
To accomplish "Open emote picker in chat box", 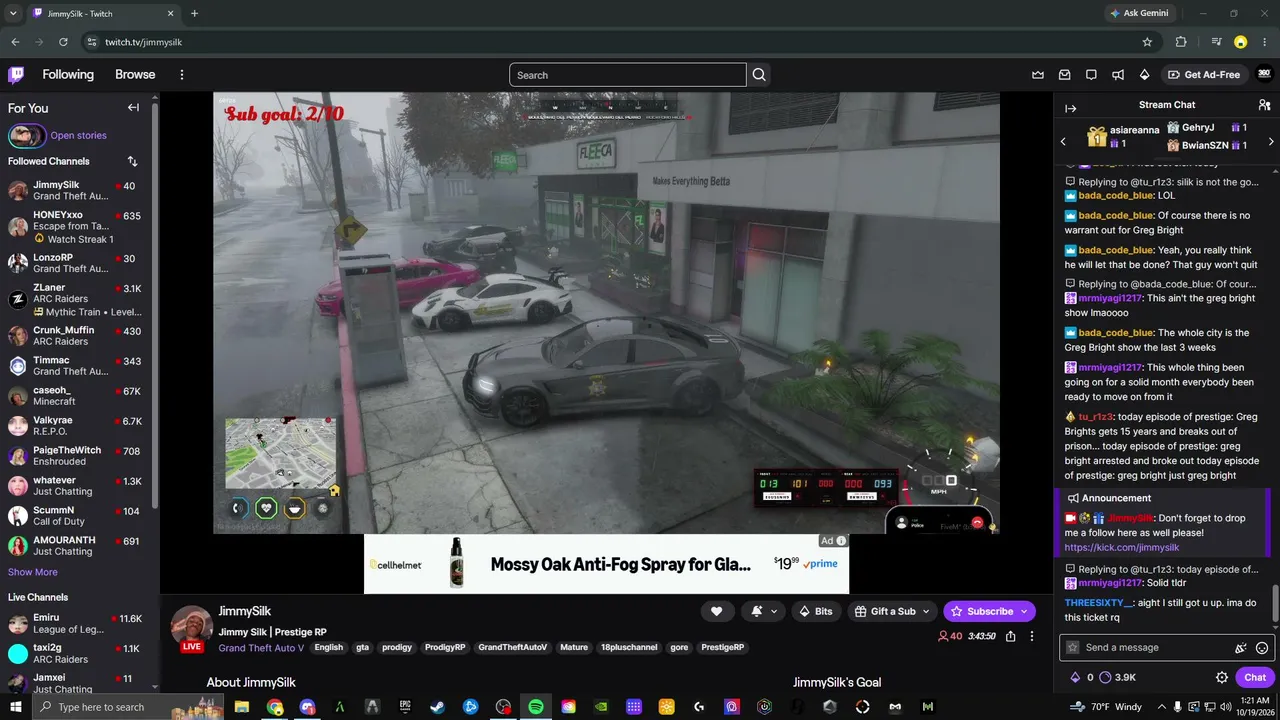I will [1262, 648].
